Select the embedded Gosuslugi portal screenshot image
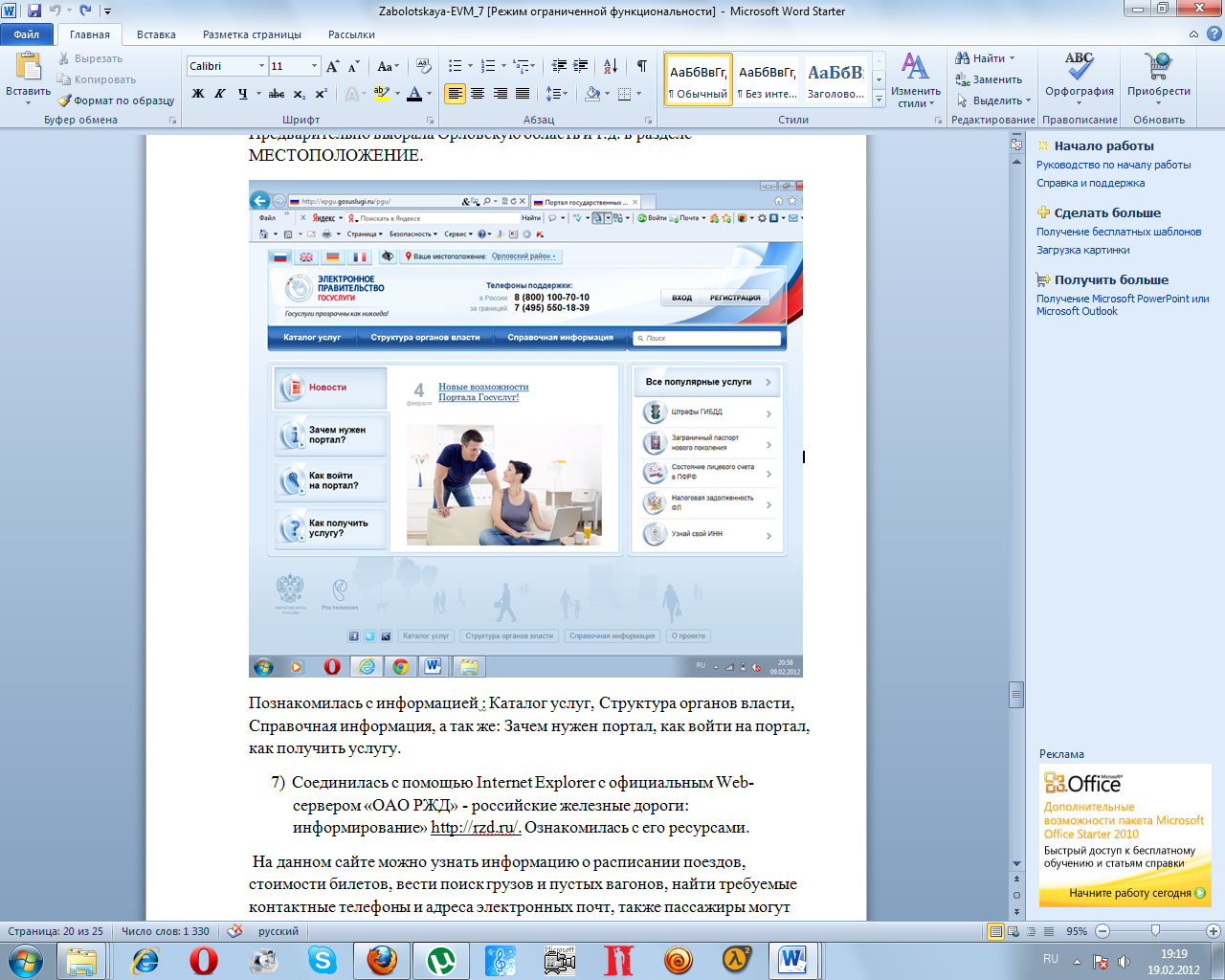The width and height of the screenshot is (1225, 980). 525,429
